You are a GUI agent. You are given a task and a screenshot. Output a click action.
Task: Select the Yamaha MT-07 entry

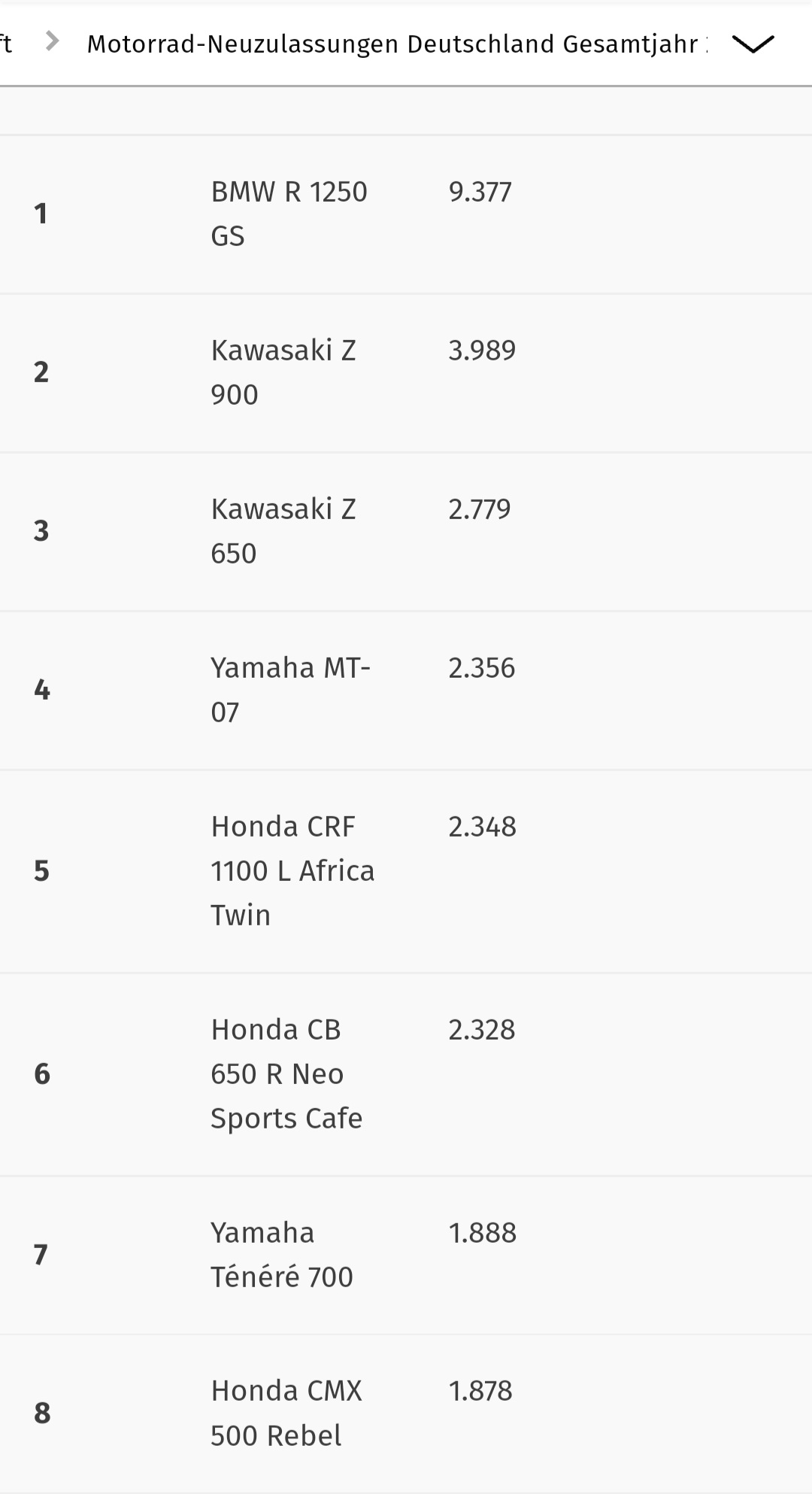290,690
